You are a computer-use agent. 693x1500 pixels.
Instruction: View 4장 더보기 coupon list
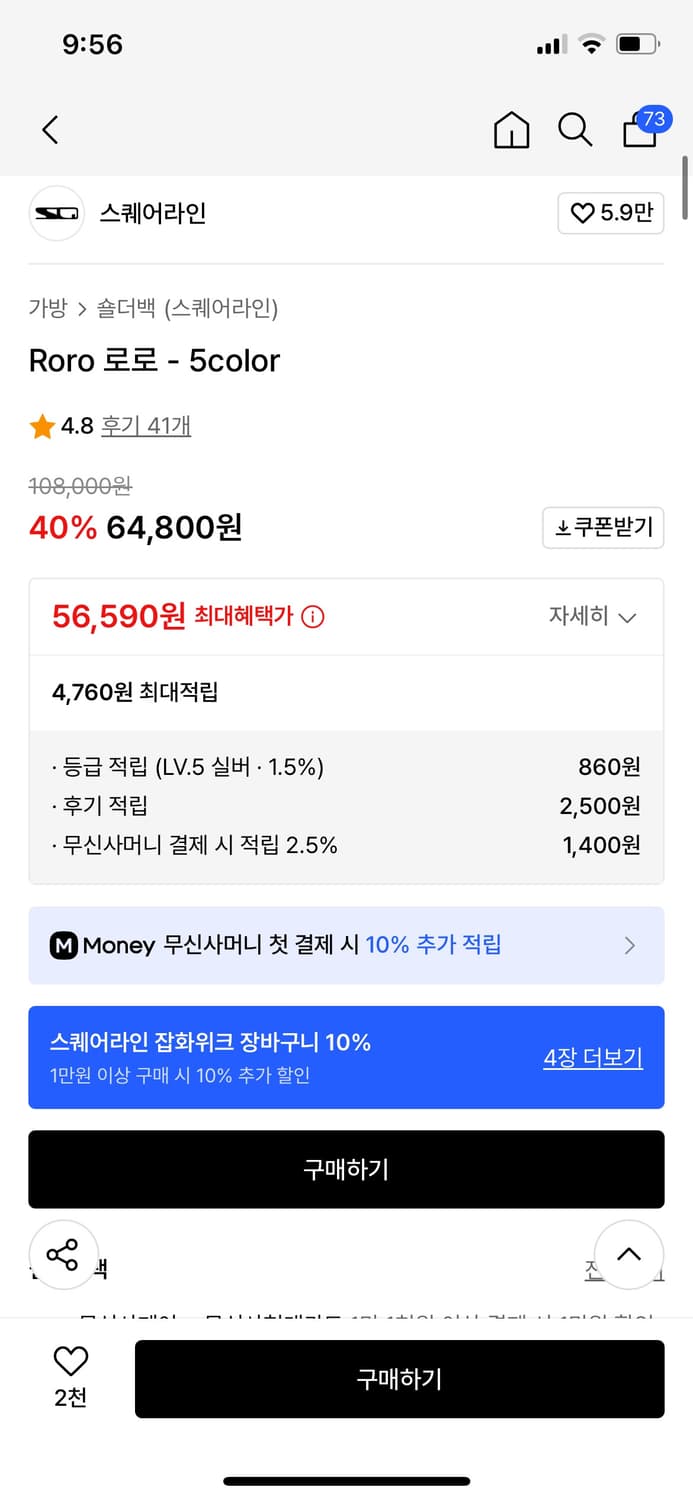[592, 1058]
